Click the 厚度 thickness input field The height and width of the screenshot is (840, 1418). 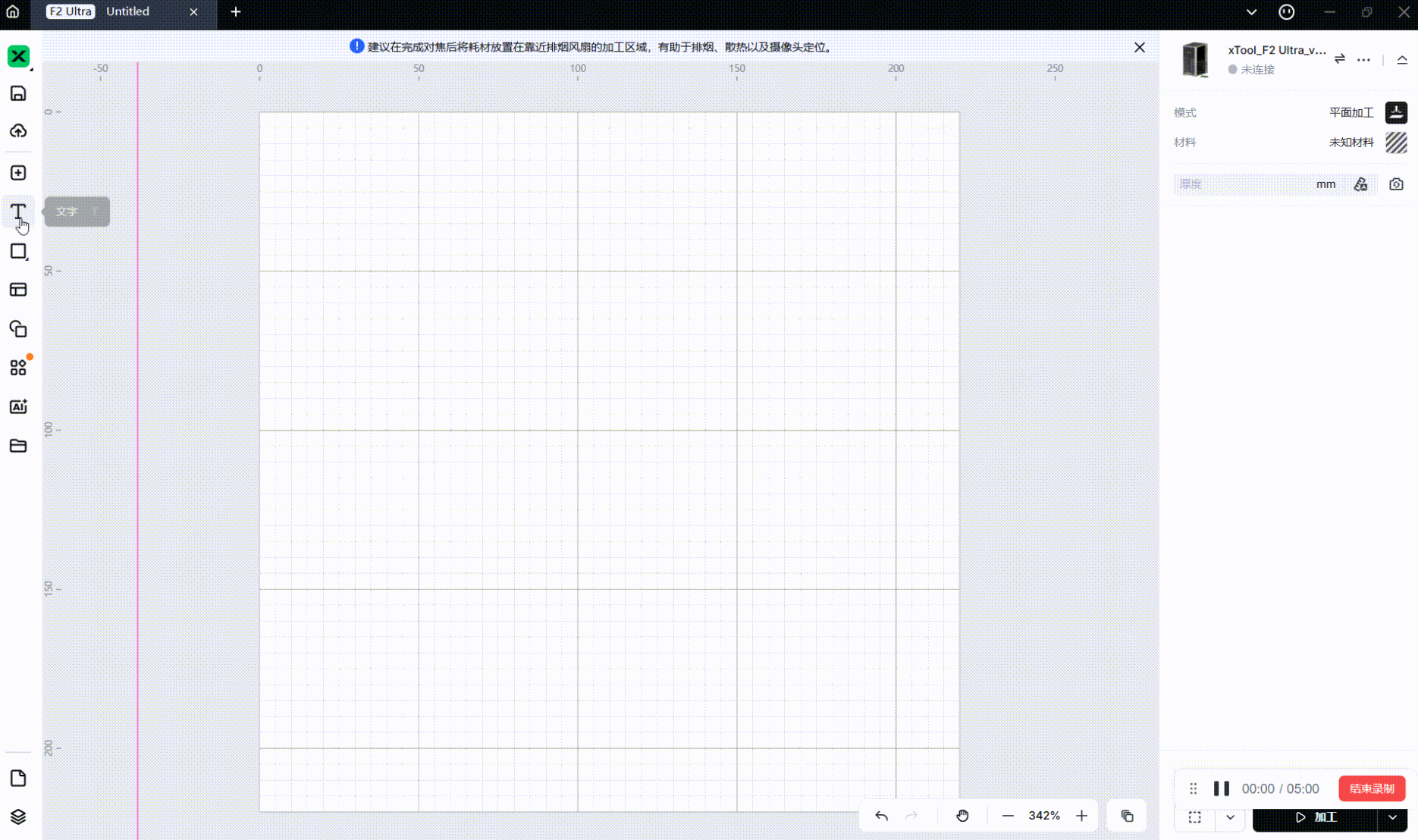(x=1244, y=184)
